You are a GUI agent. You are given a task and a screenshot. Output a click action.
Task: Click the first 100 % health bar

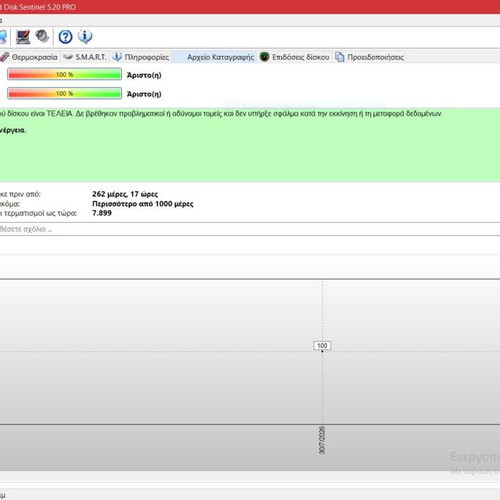(x=64, y=74)
